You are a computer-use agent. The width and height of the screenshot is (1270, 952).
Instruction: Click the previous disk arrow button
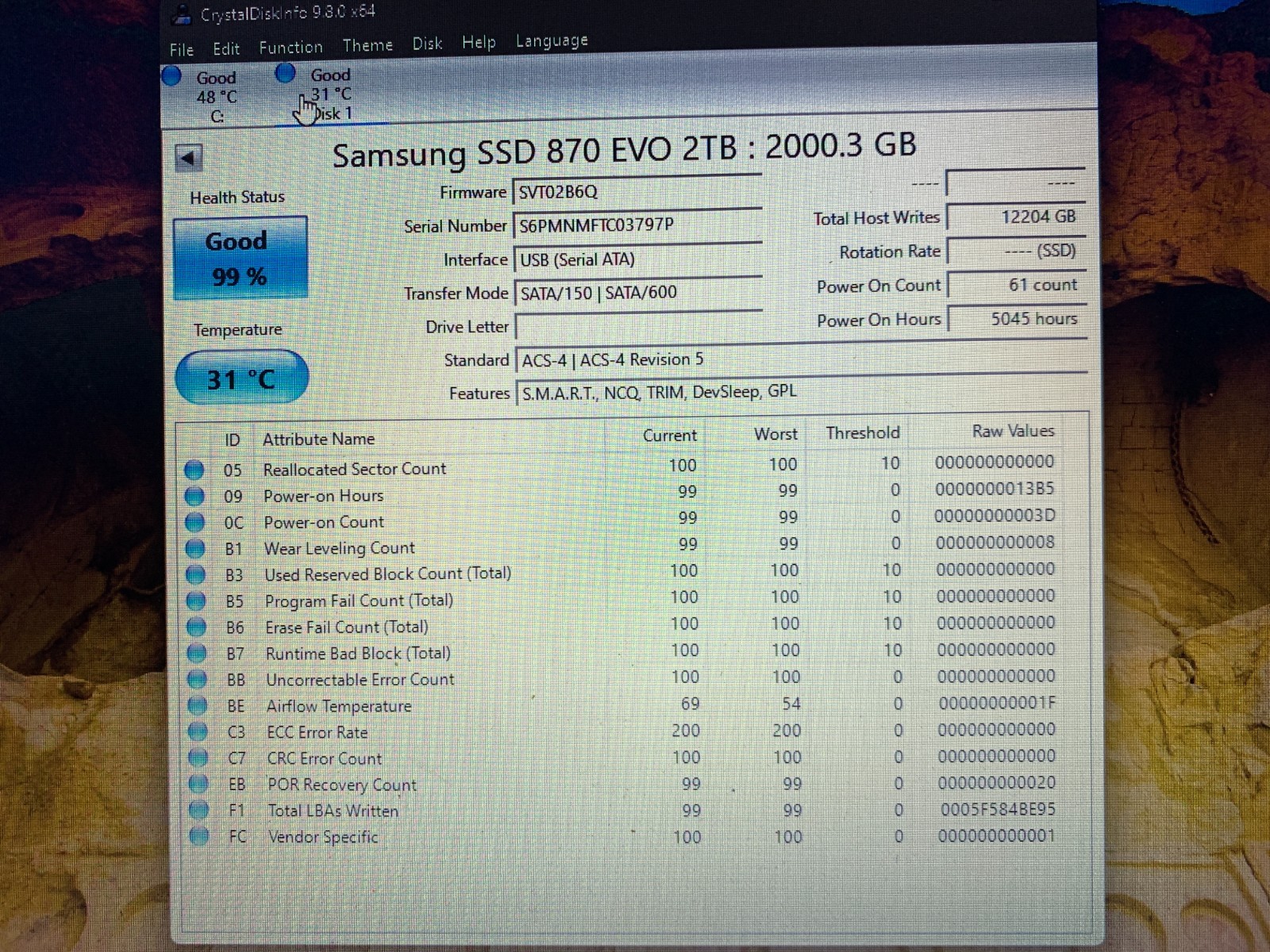(188, 158)
